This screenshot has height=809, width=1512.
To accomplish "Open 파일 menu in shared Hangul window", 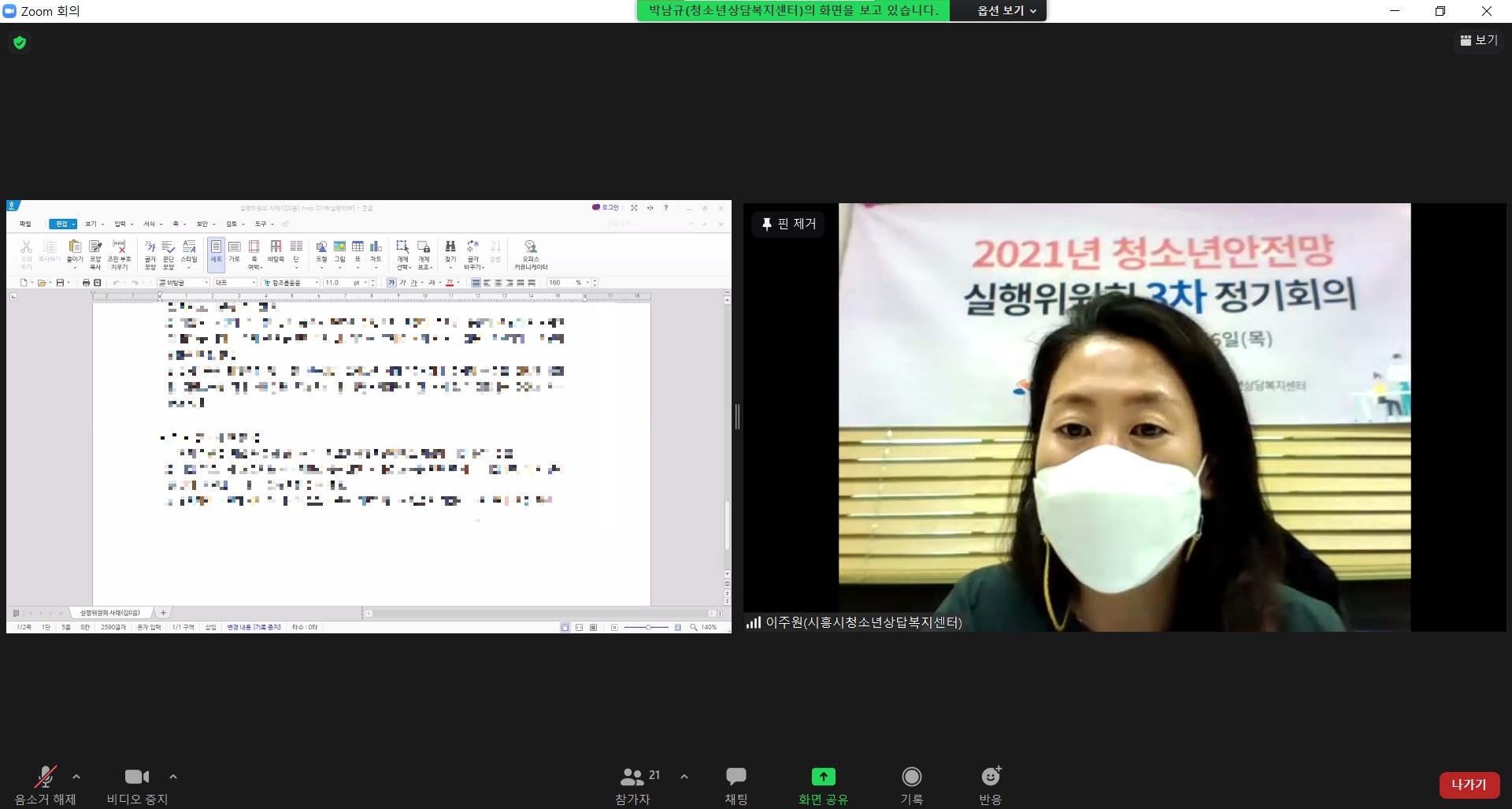I will coord(25,224).
